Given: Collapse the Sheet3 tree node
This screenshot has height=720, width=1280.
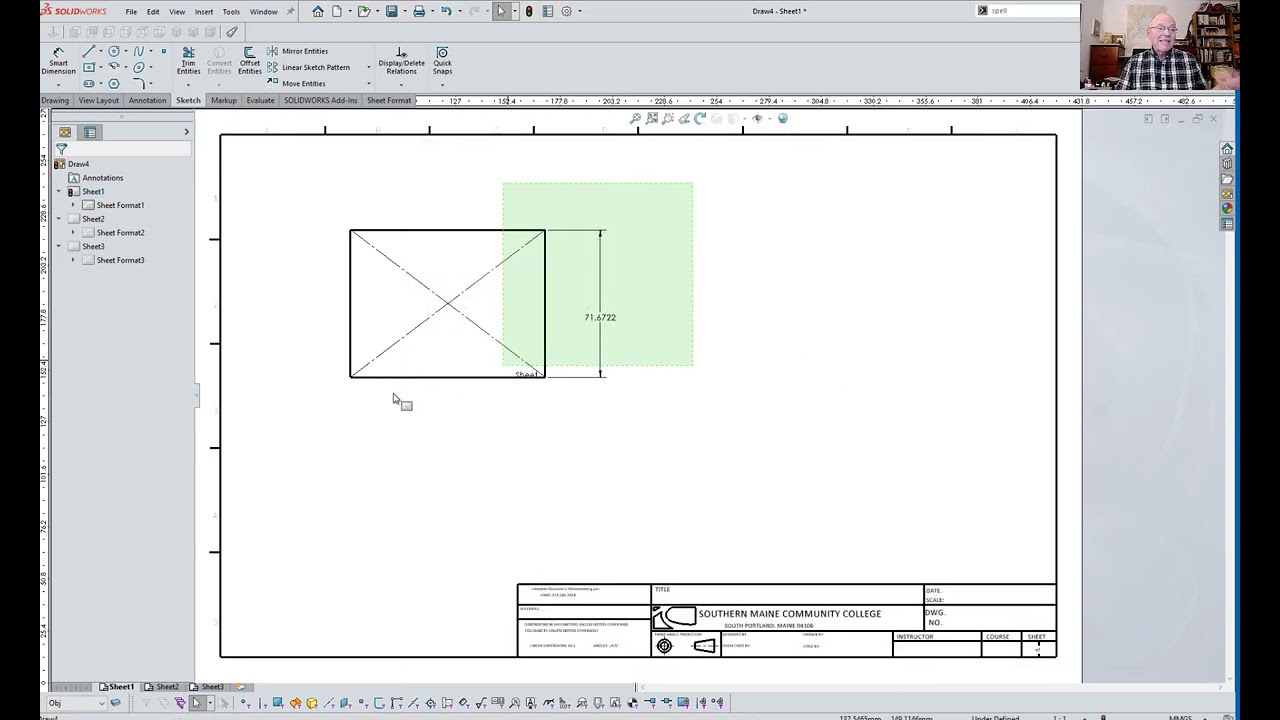Looking at the screenshot, I should (x=58, y=246).
